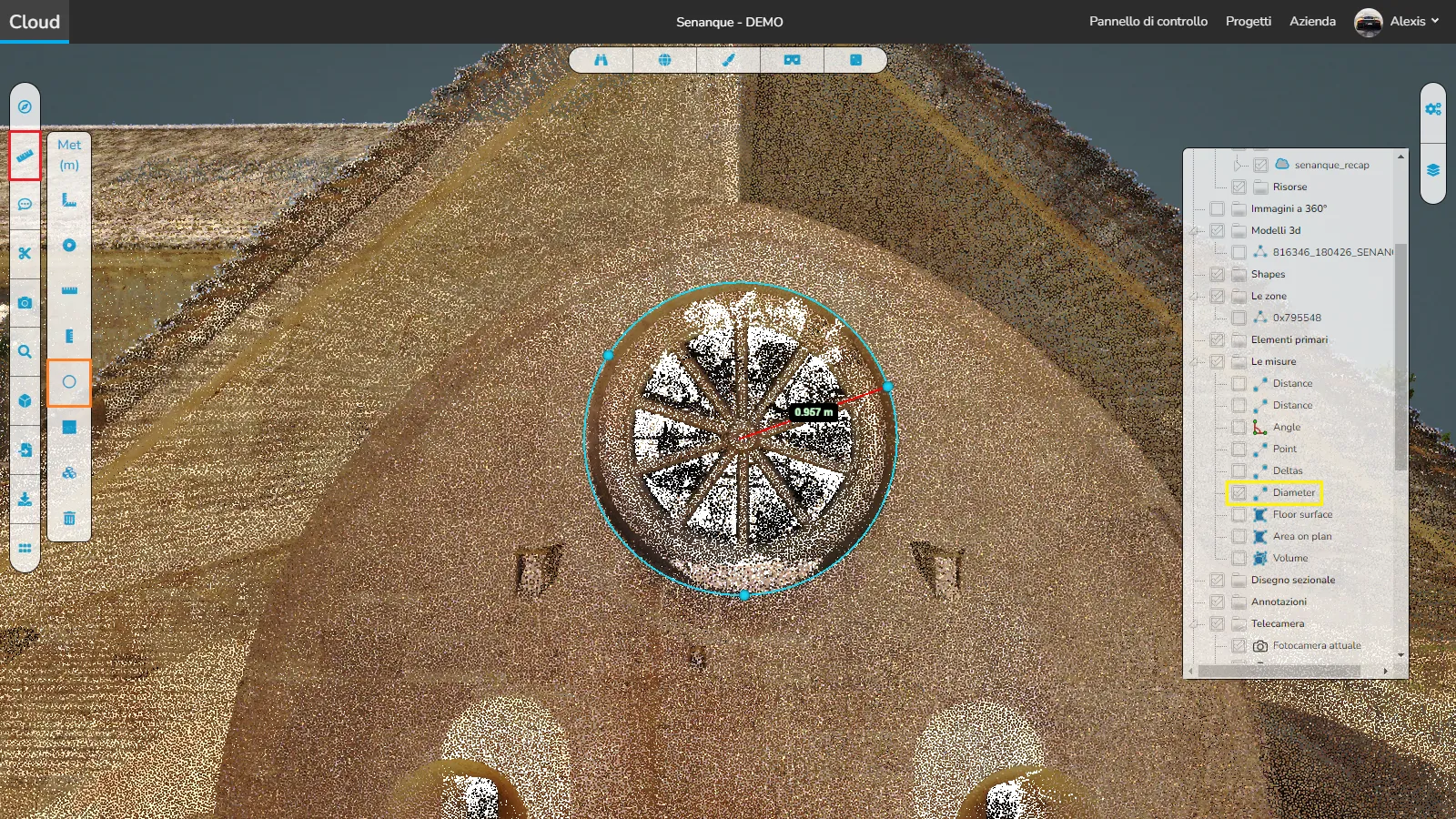Screen dimensions: 1456x819
Task: Open the compass navigation tool
Action: tap(25, 106)
